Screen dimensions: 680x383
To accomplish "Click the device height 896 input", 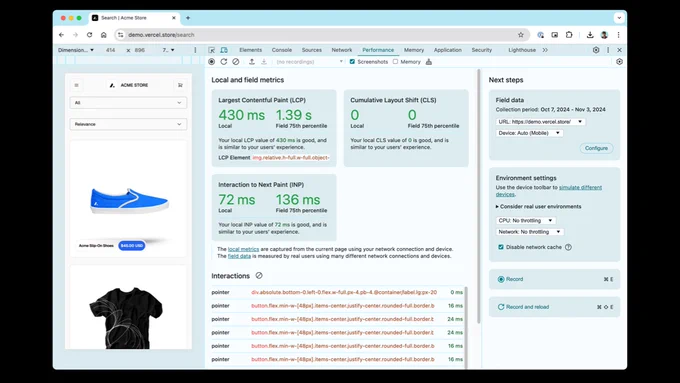I will (x=140, y=50).
